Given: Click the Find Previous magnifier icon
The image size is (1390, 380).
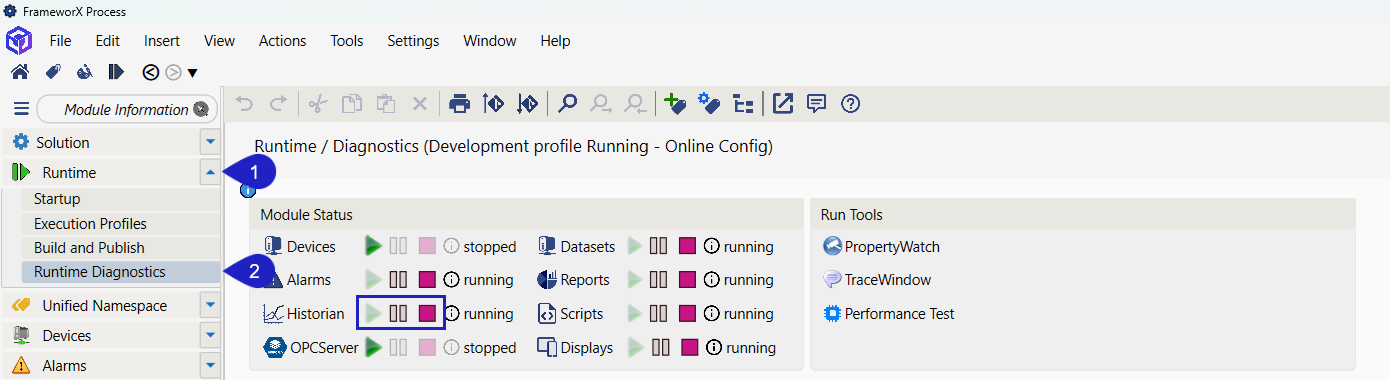Looking at the screenshot, I should [635, 103].
